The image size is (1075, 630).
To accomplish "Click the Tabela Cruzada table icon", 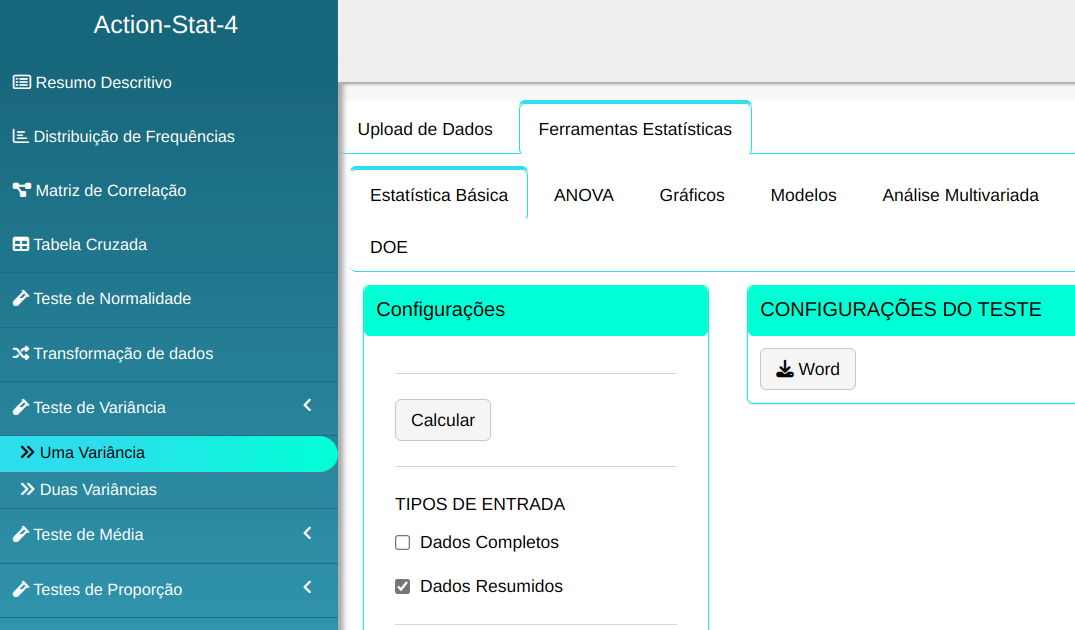I will 20,244.
